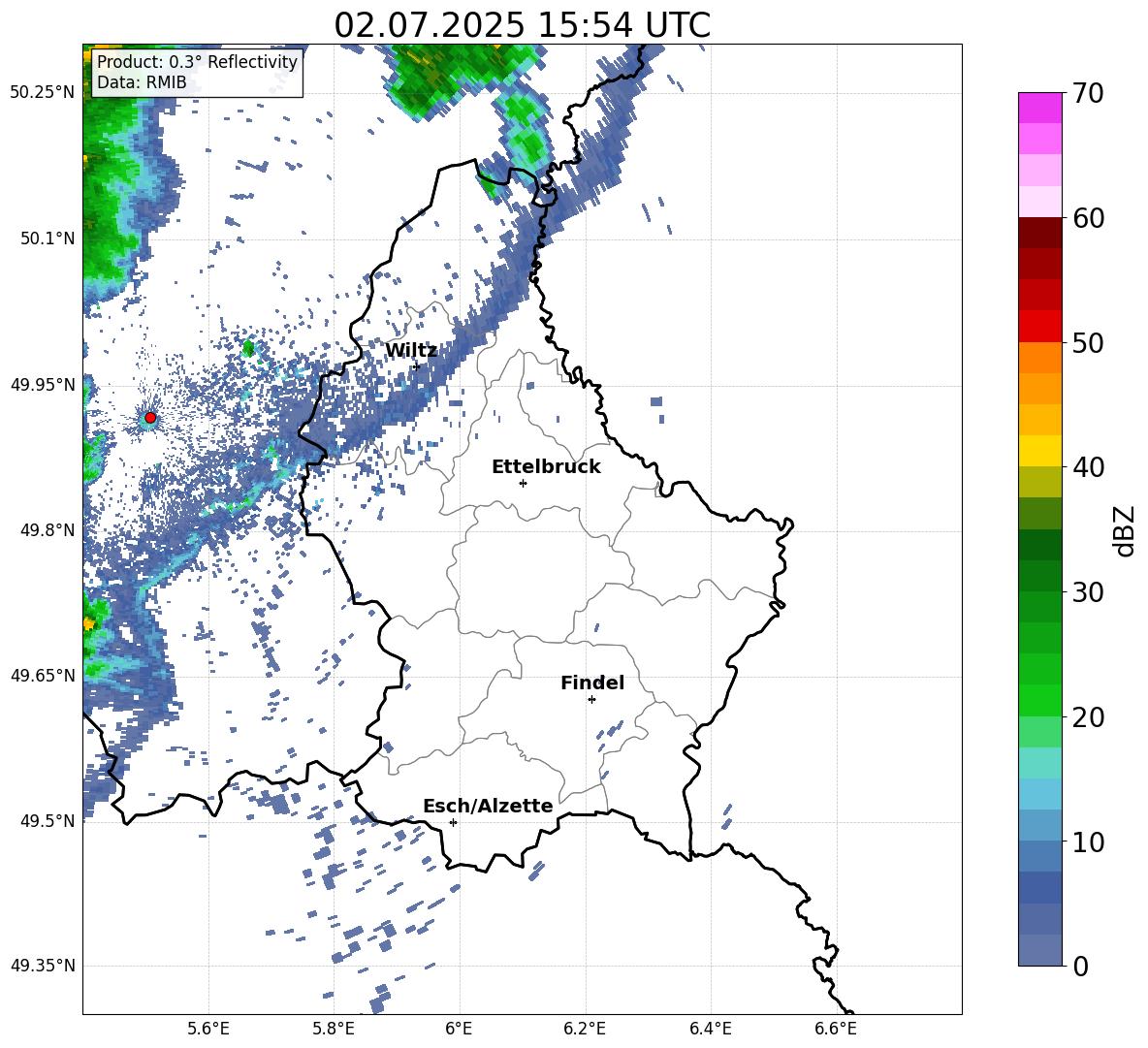
Task: Click the 'Esch/Alzette' city label
Action: point(488,806)
